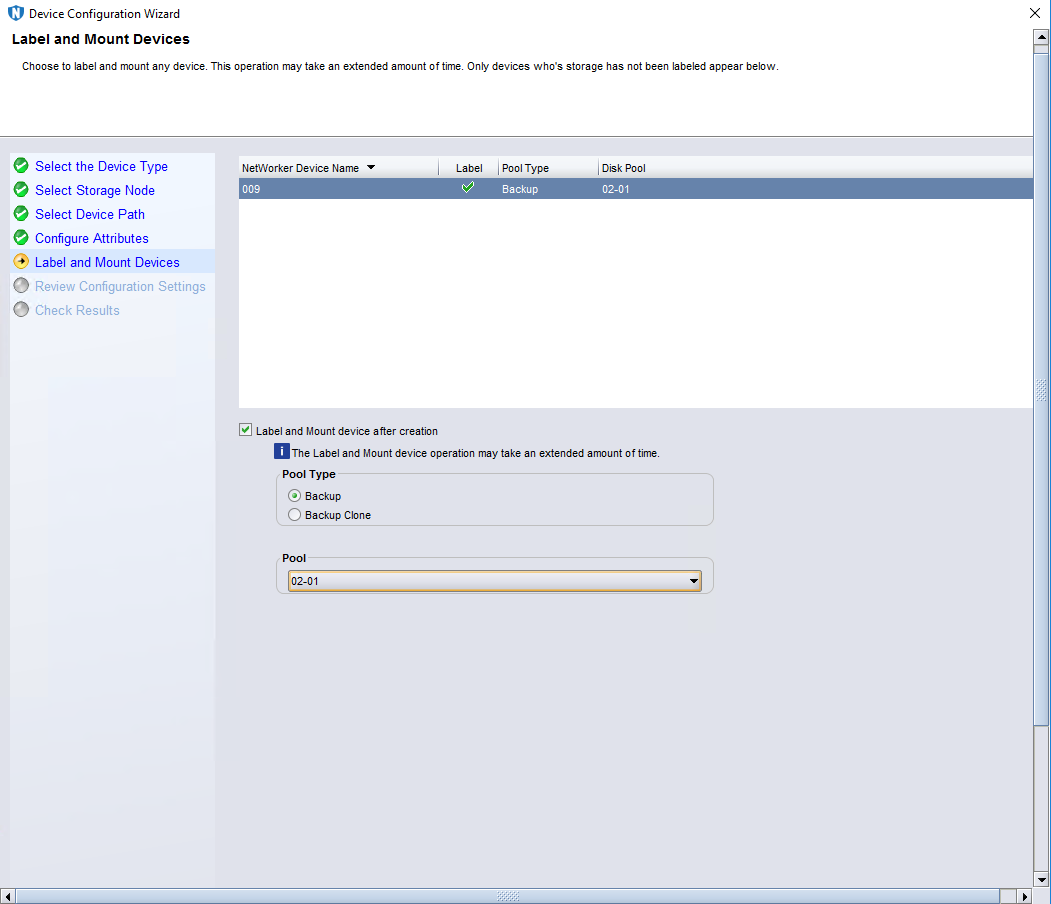
Task: Click the blue info icon below the checkbox
Action: (282, 452)
